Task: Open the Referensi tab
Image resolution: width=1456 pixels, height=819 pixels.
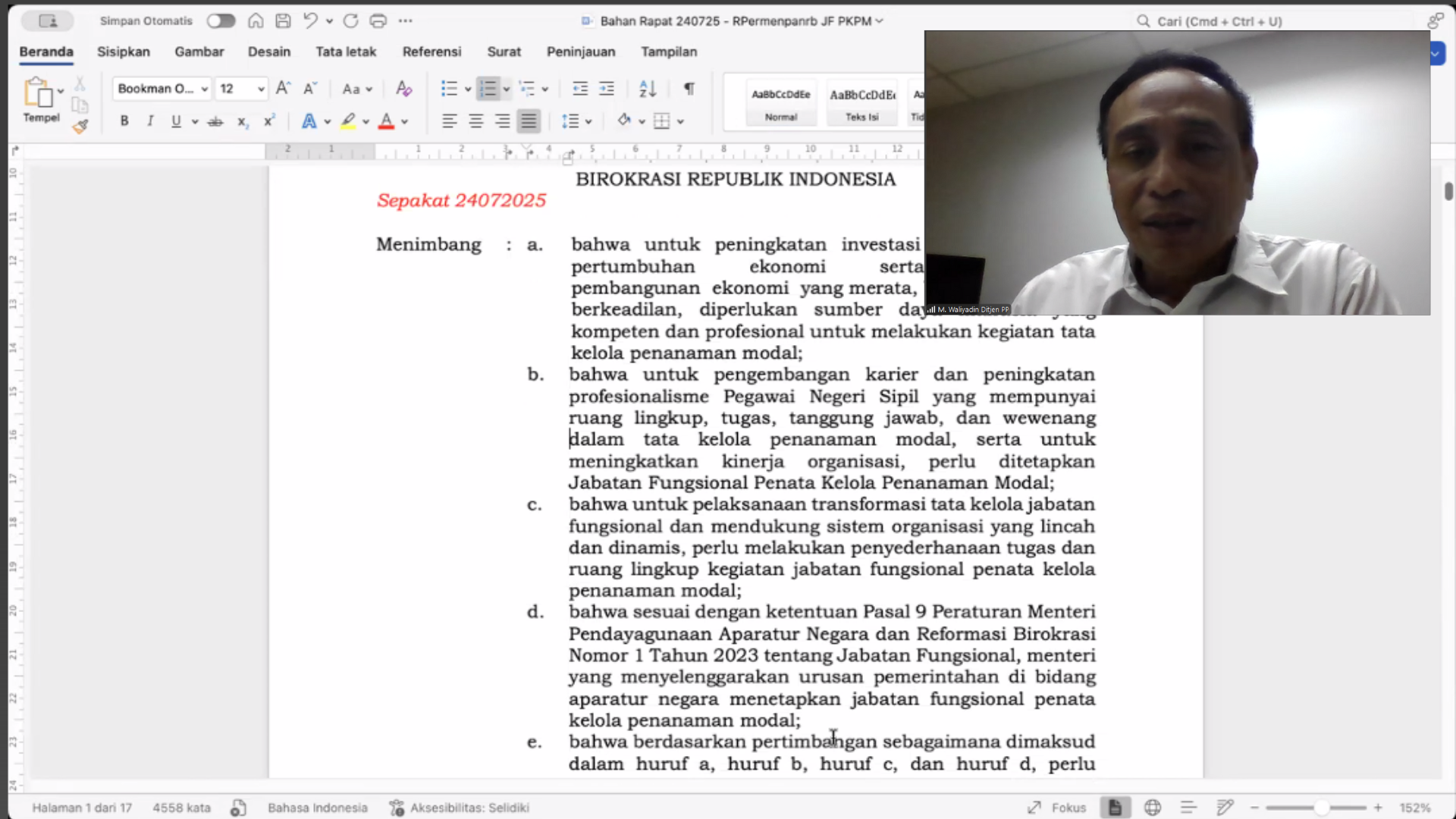Action: tap(431, 52)
